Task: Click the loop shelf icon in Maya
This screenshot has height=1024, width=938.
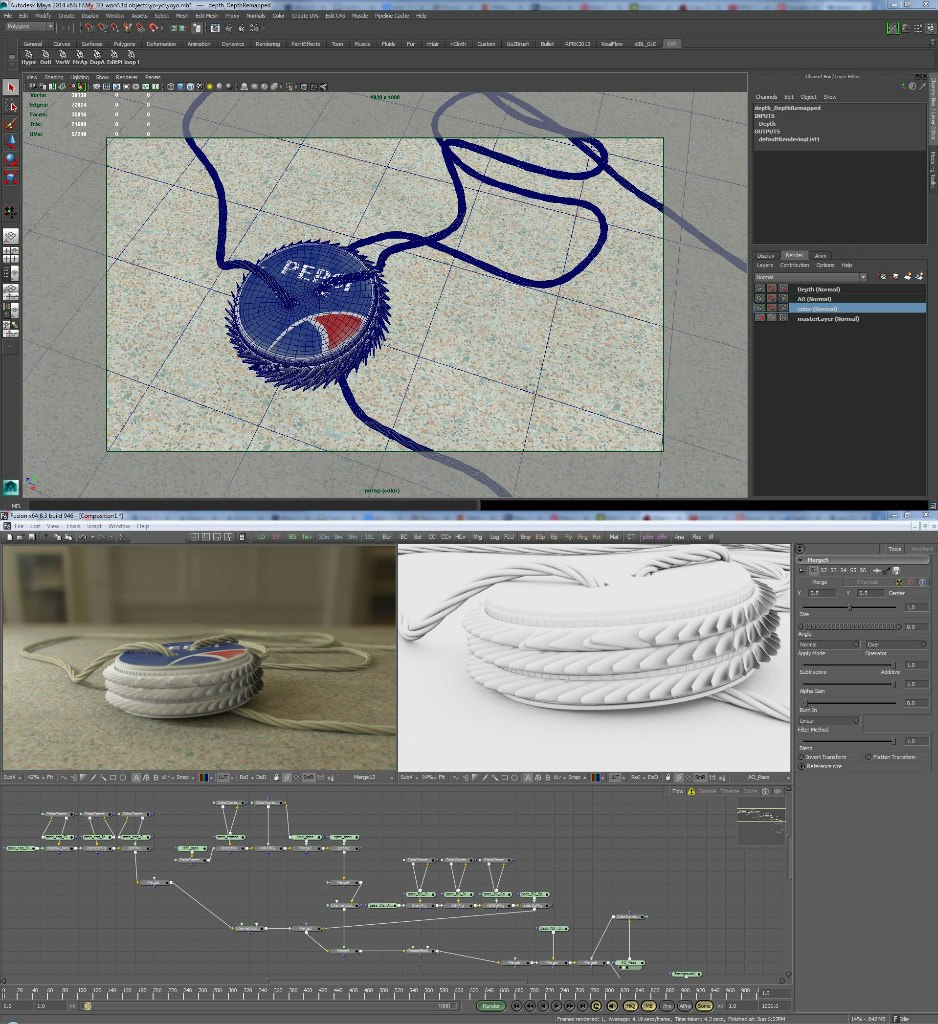Action: pos(131,57)
